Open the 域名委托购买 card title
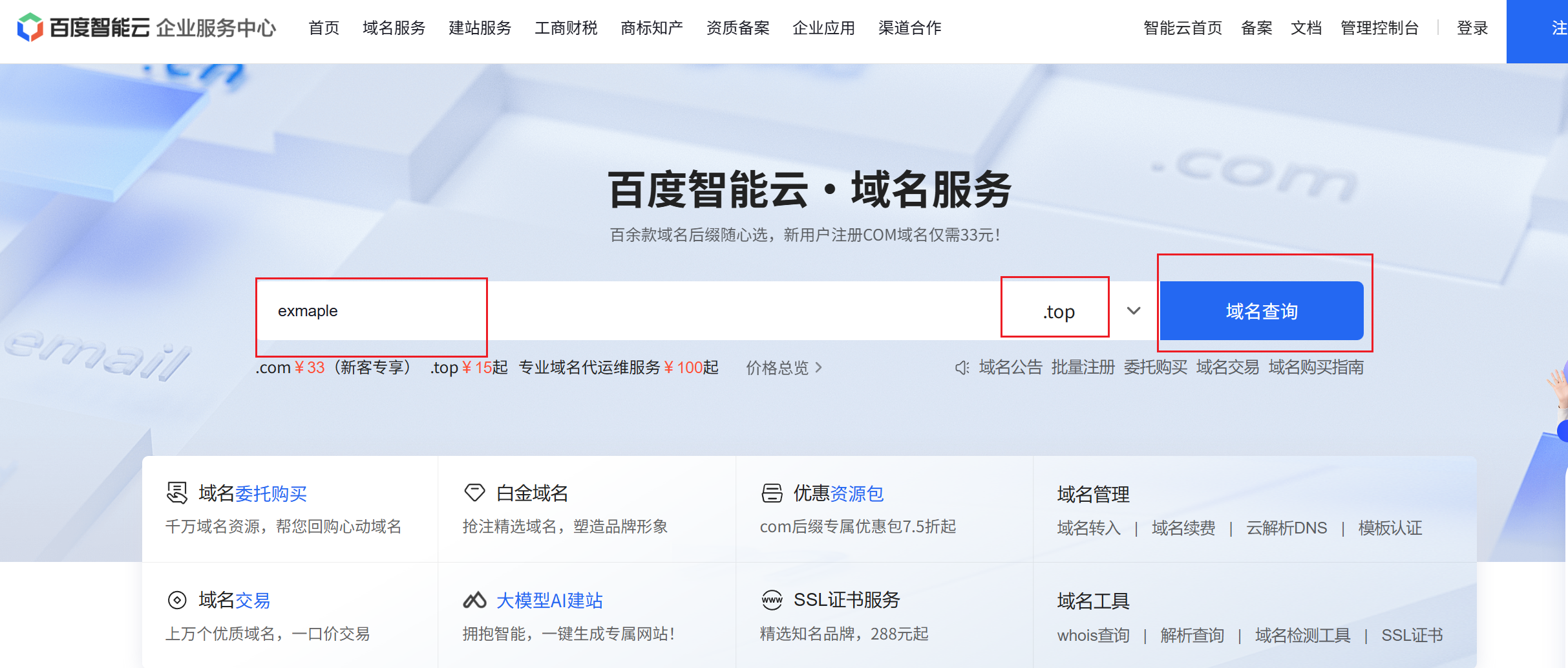1568x668 pixels. pos(253,493)
